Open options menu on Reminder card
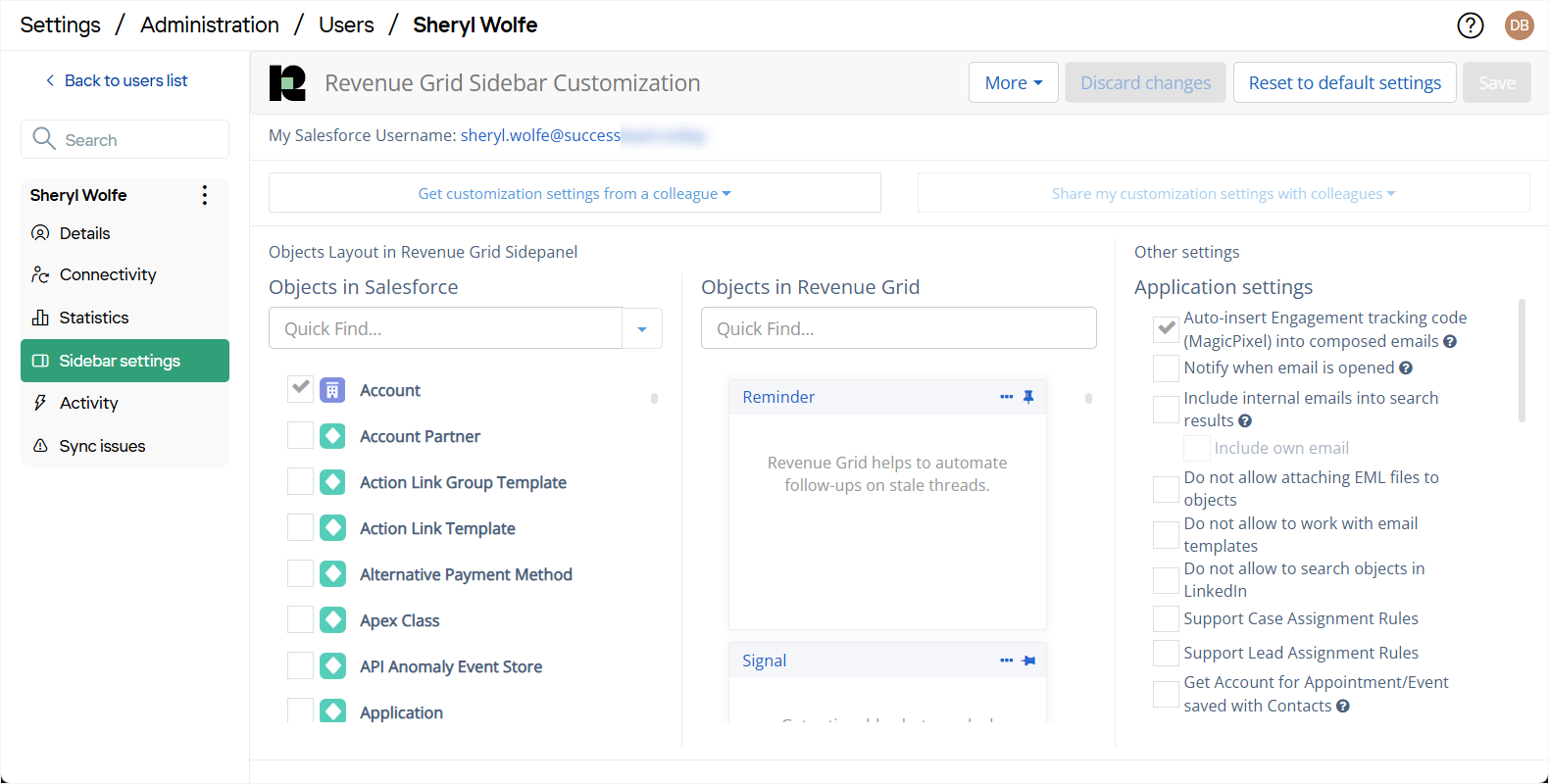1549x784 pixels. pos(1006,397)
